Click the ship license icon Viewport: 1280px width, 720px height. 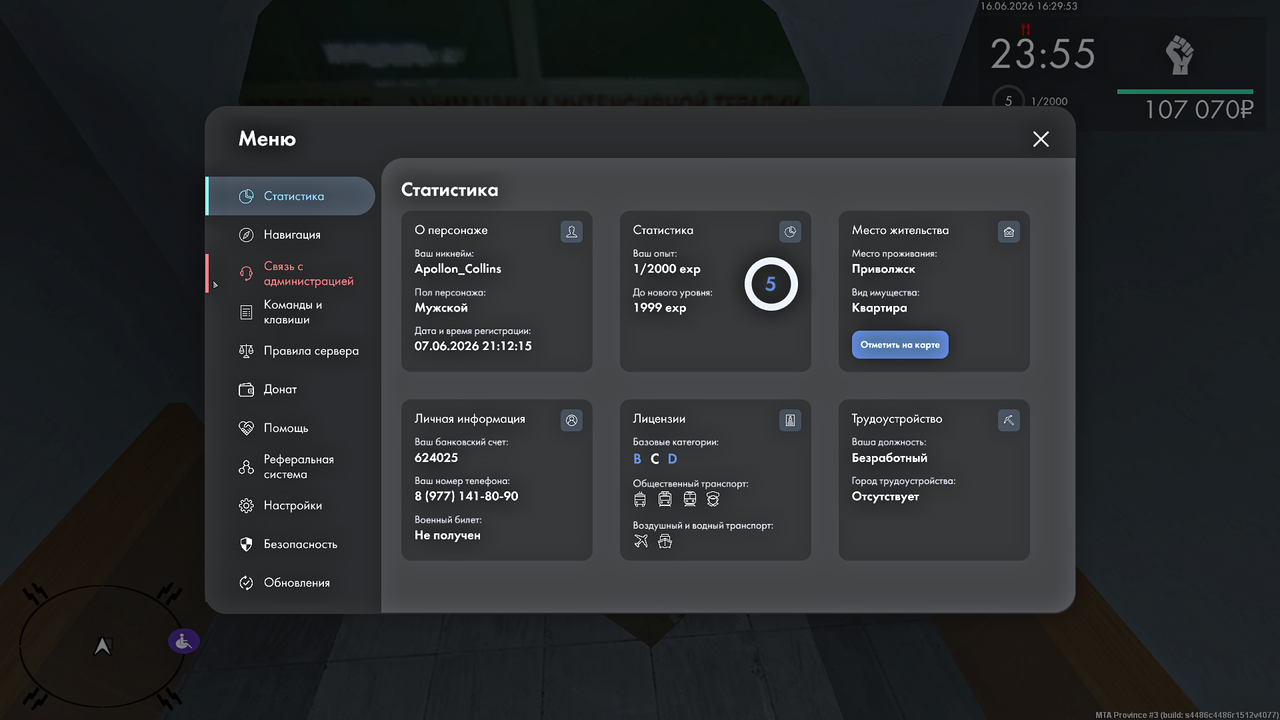pos(665,541)
